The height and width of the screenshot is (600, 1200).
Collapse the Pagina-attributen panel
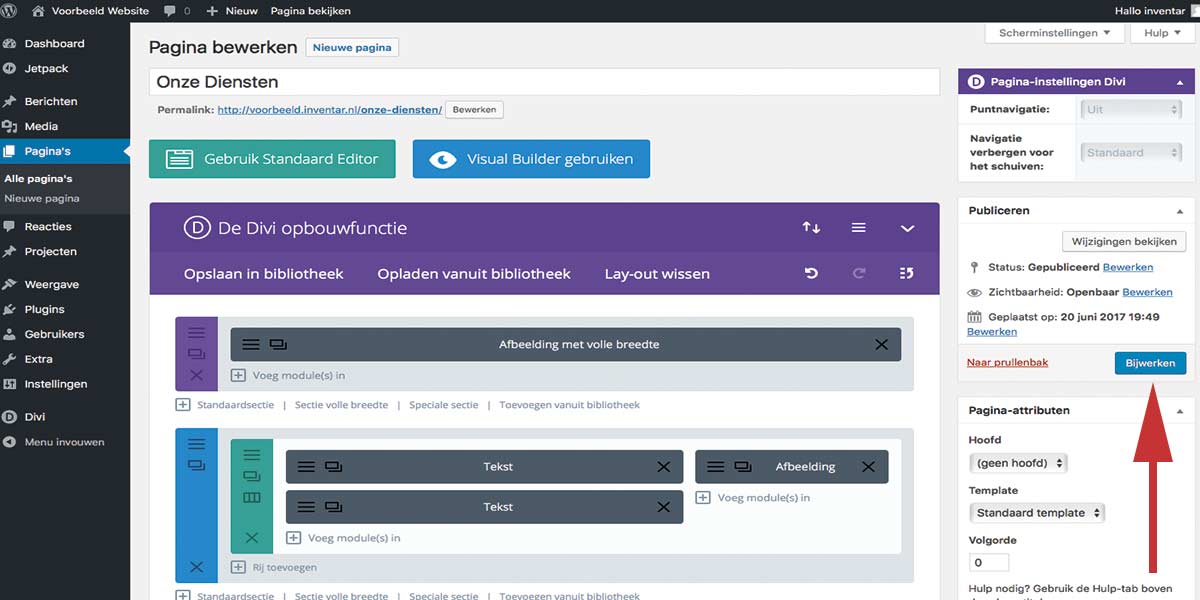pos(1180,411)
